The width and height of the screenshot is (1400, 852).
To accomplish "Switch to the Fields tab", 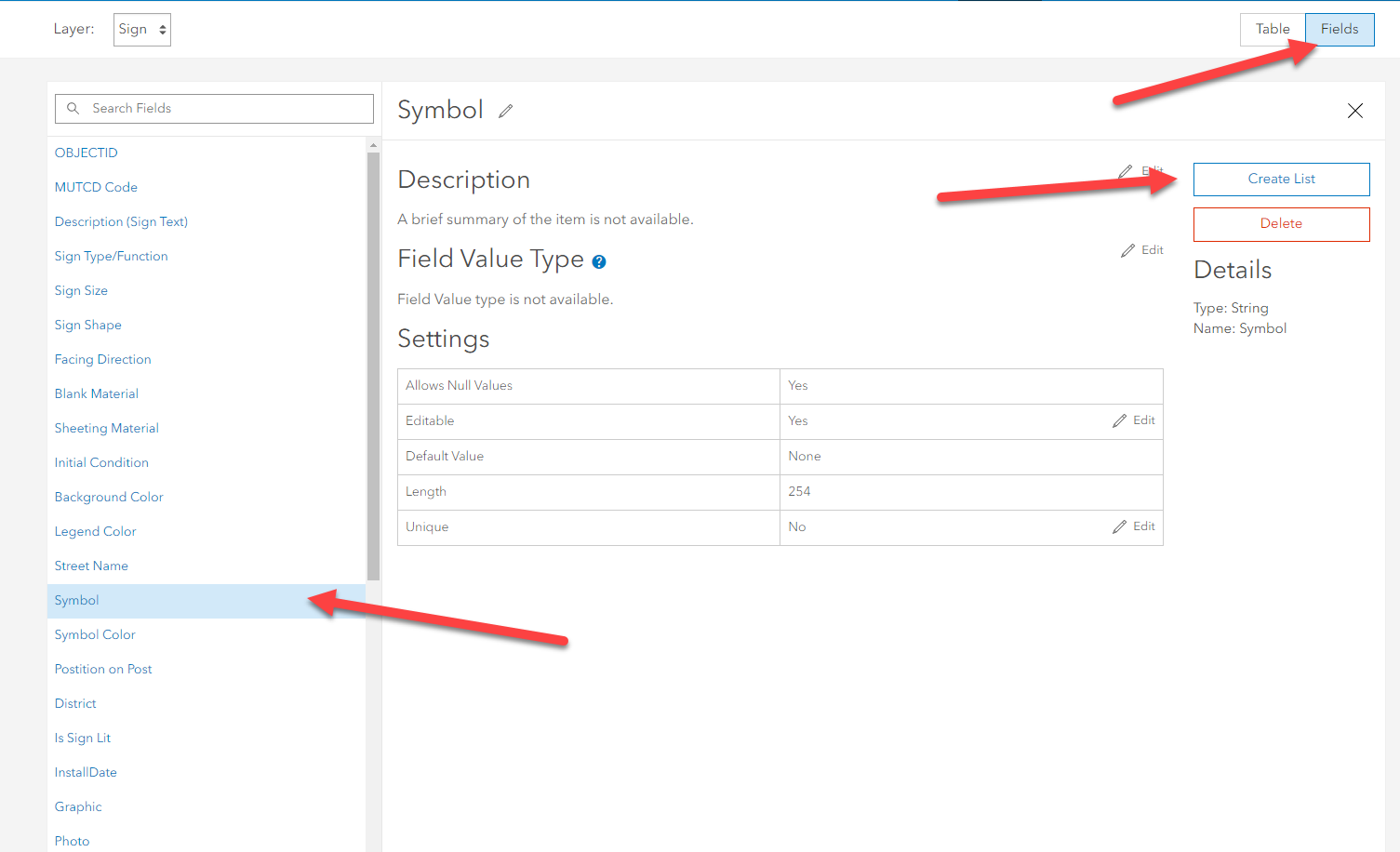I will (x=1339, y=29).
